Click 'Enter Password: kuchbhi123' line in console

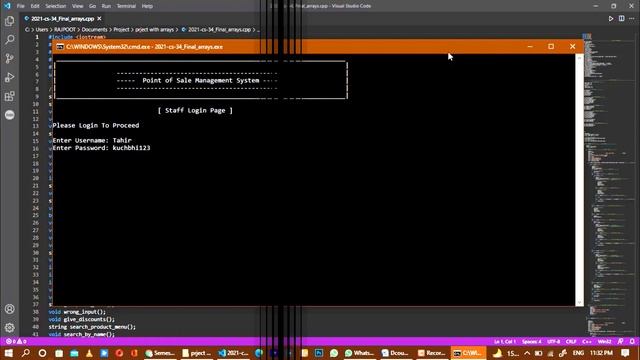(101, 148)
